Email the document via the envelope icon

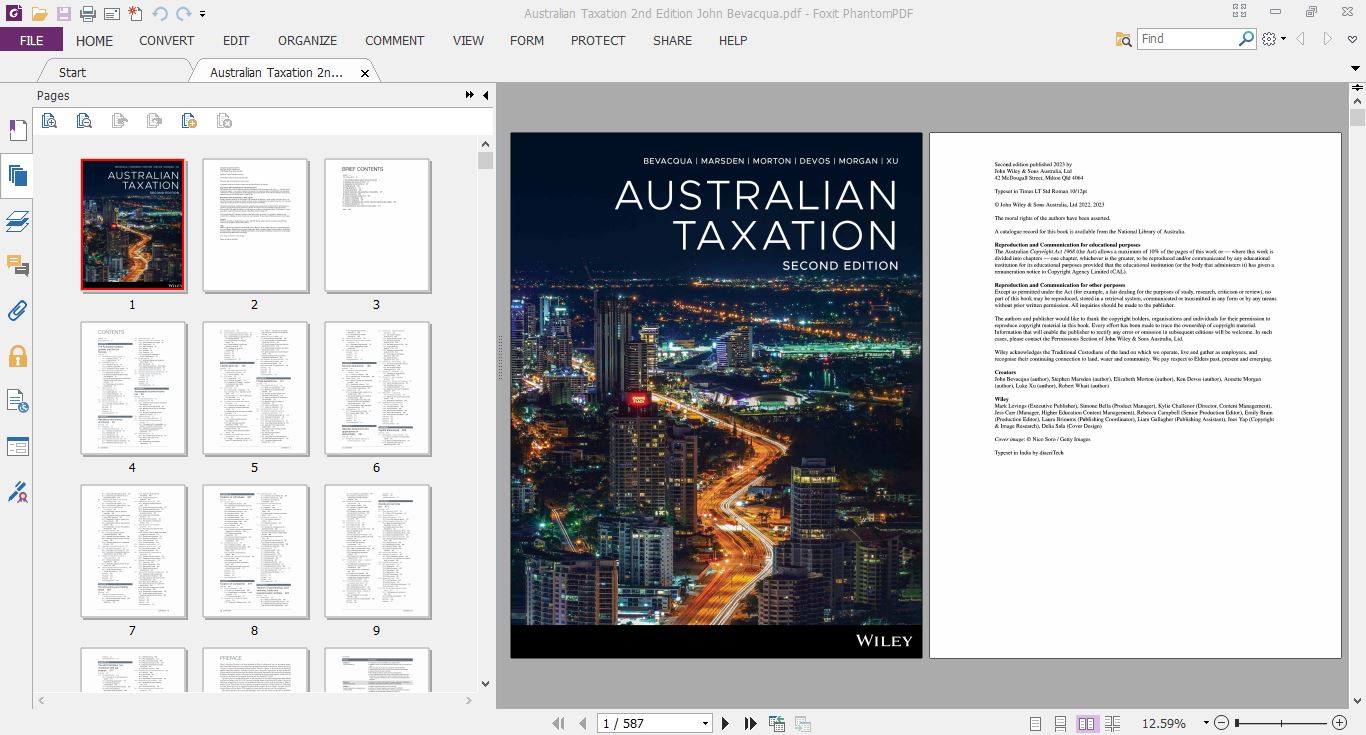(111, 14)
